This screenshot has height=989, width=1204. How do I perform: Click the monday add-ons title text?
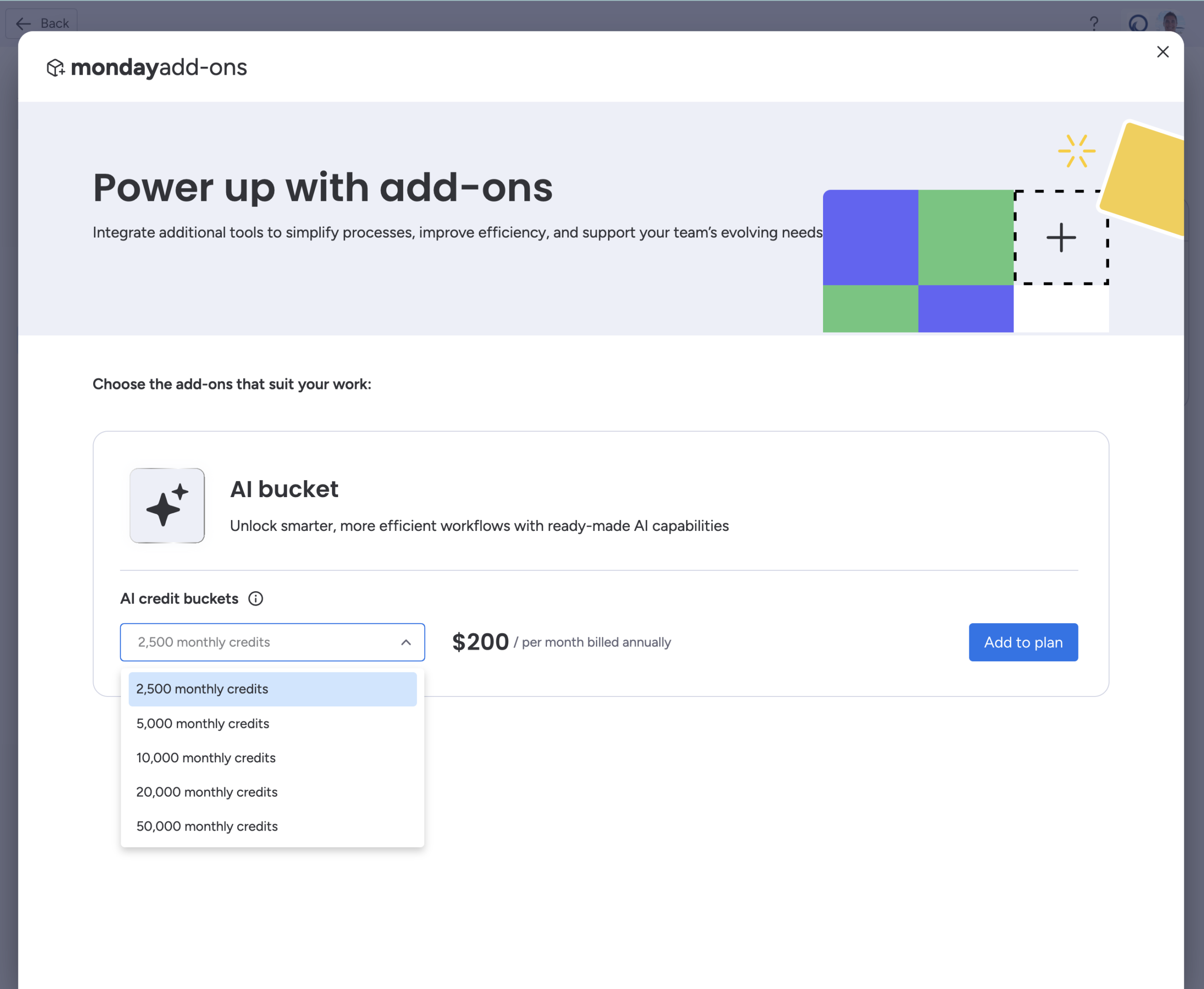[159, 68]
